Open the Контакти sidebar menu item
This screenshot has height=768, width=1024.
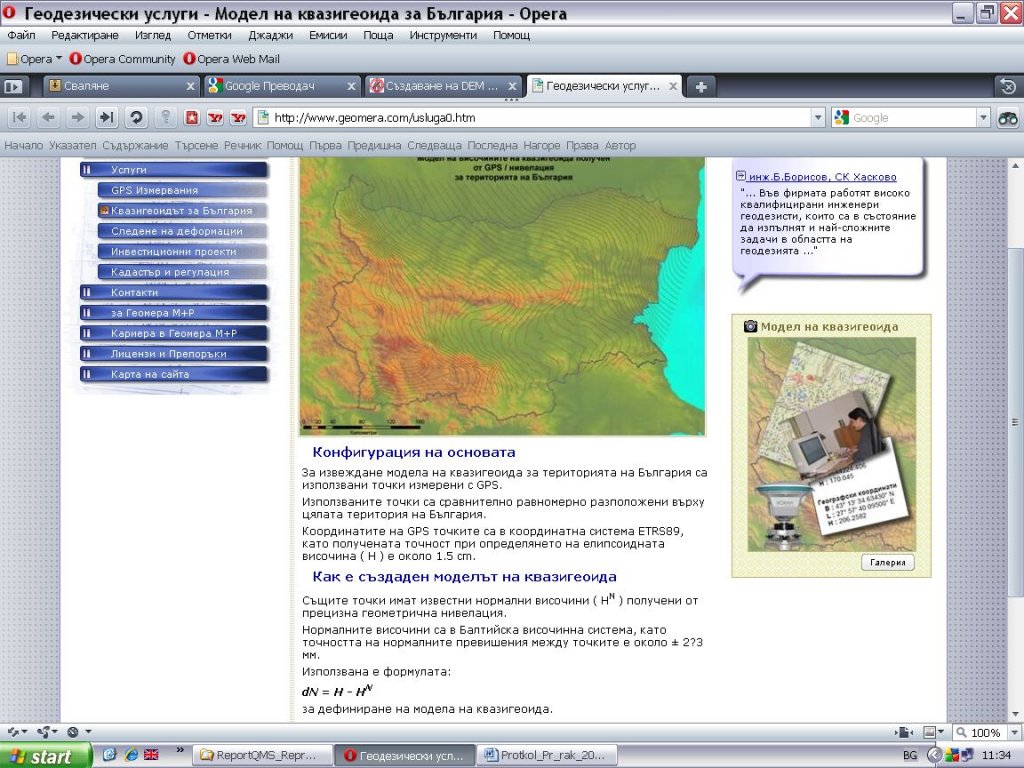(135, 292)
